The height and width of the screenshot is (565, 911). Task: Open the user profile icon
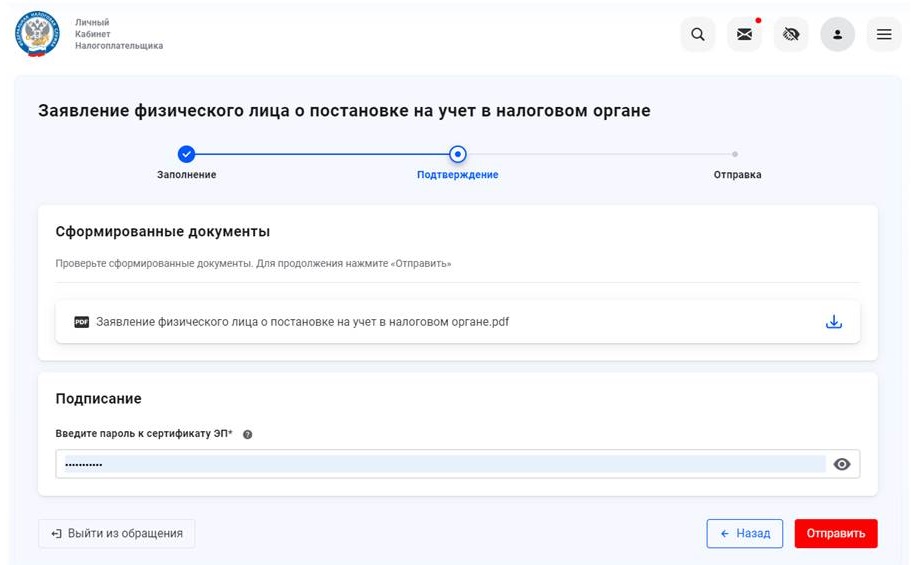point(837,34)
